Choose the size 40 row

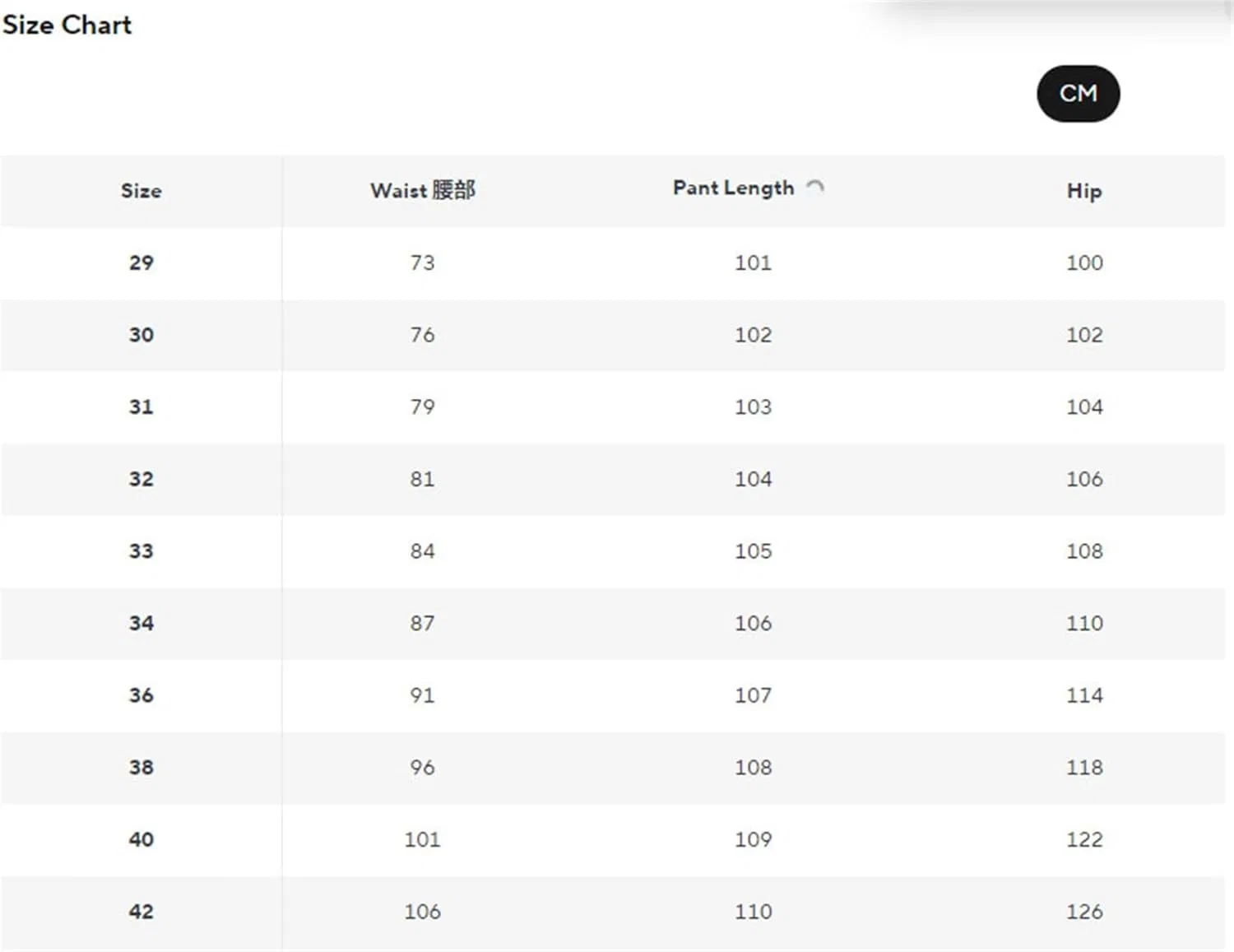click(x=613, y=839)
